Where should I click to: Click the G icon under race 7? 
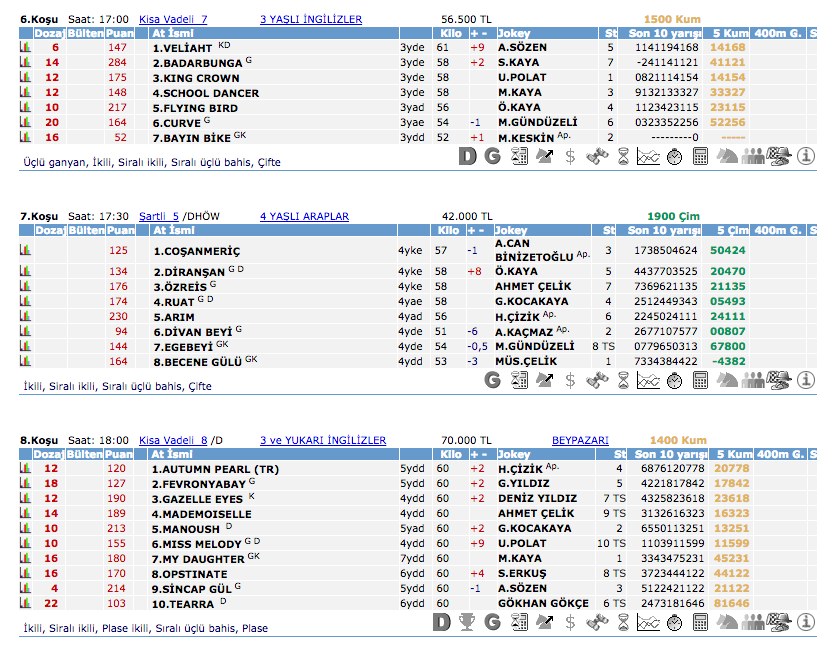pyautogui.click(x=492, y=380)
